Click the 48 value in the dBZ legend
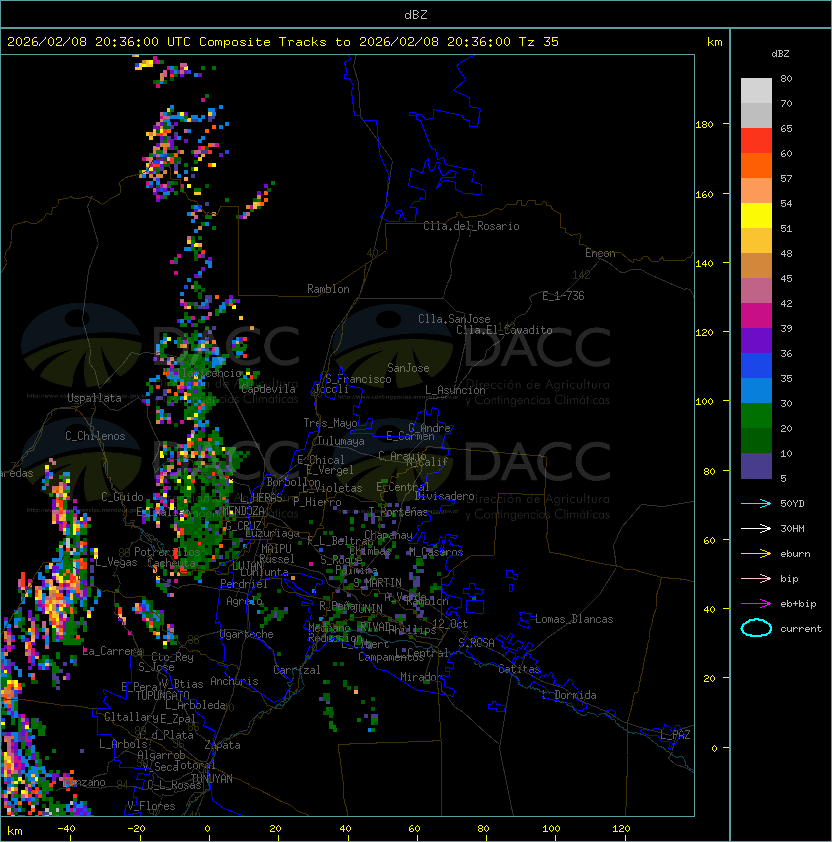832x842 pixels. pyautogui.click(x=786, y=253)
